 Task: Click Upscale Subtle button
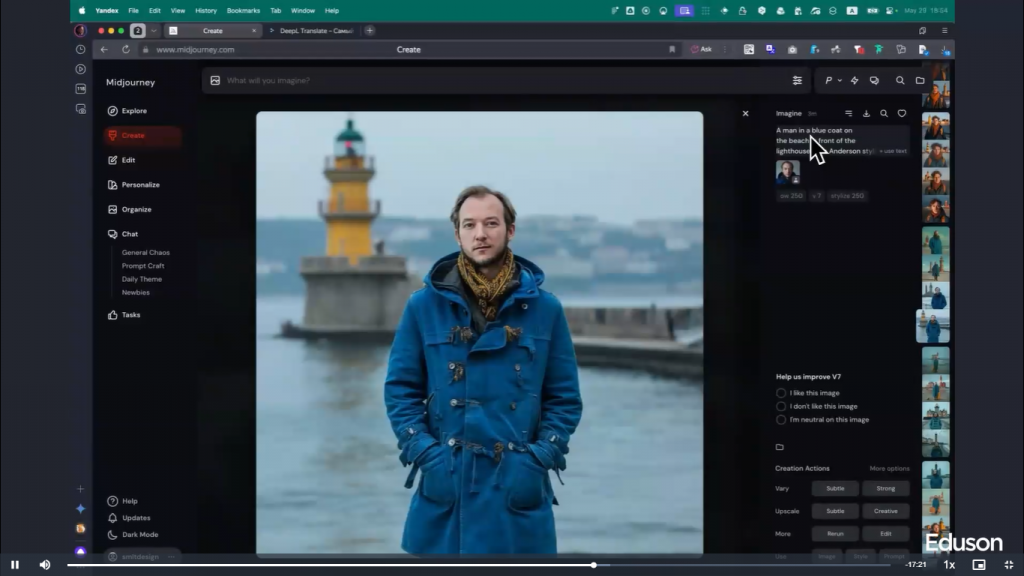835,511
